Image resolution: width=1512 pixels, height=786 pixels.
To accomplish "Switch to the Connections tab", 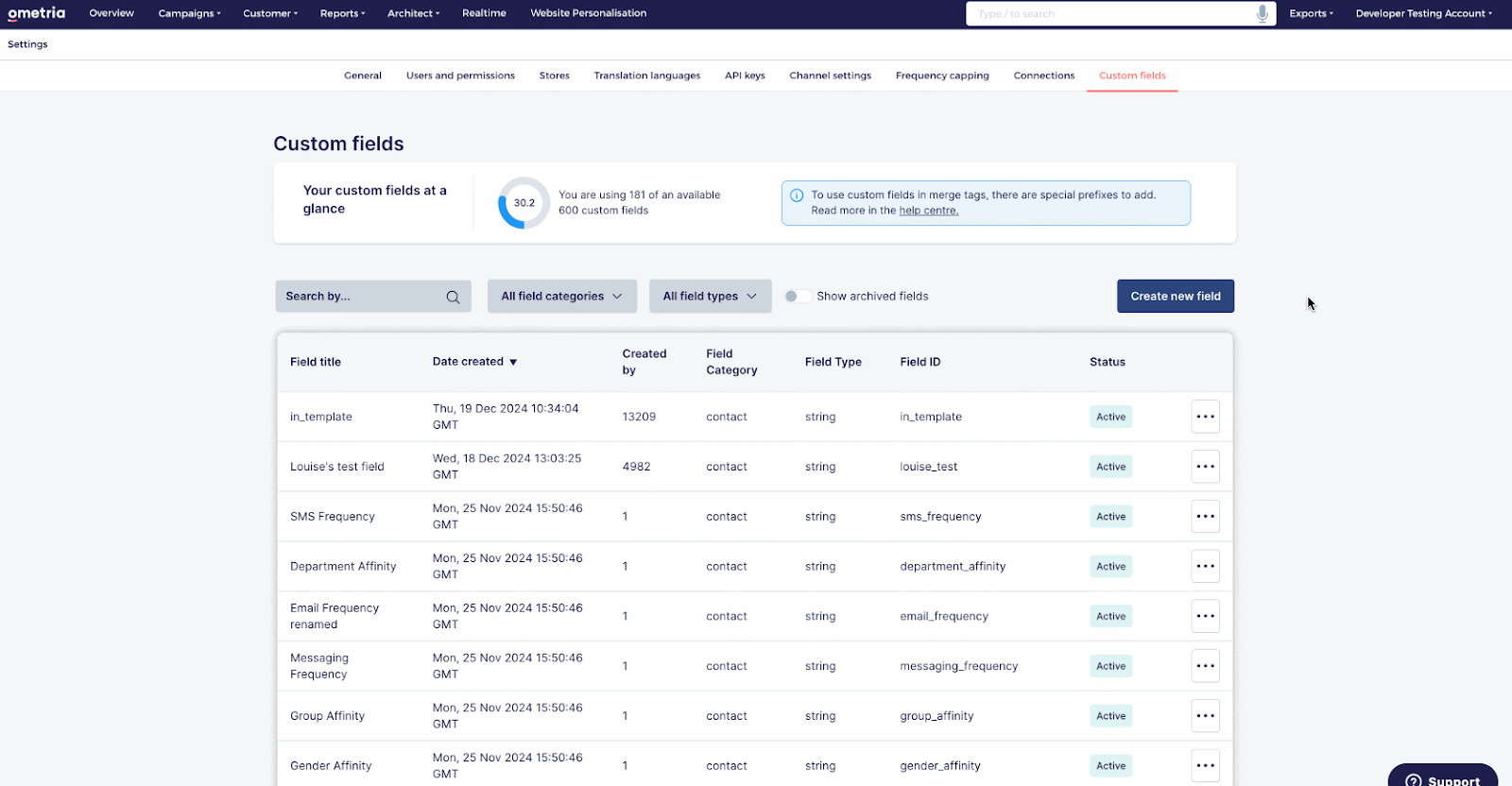I will 1043,76.
